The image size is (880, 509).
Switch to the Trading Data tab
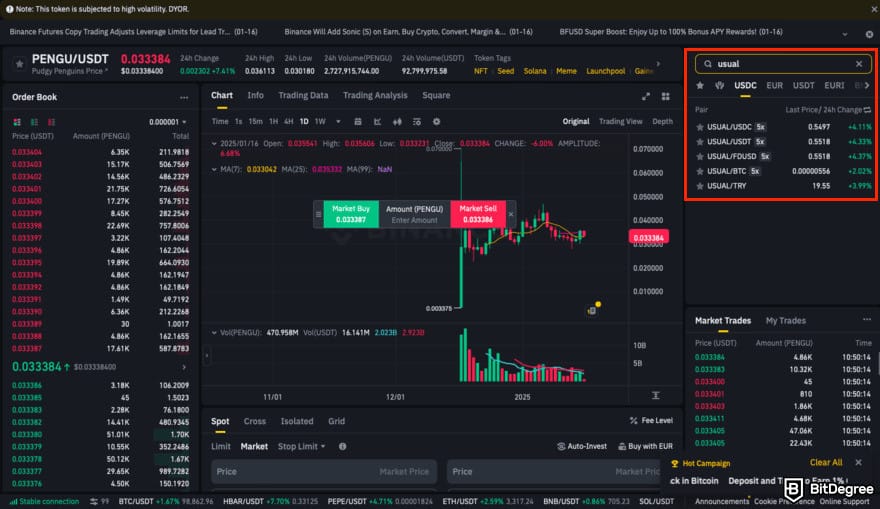(x=303, y=95)
